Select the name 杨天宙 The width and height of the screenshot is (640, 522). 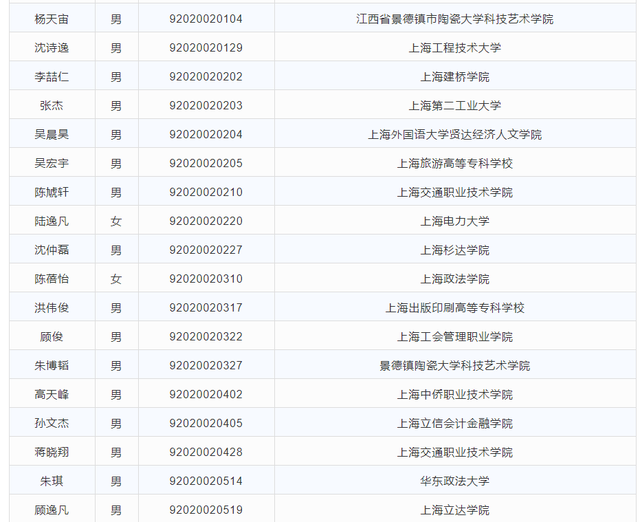(51, 19)
